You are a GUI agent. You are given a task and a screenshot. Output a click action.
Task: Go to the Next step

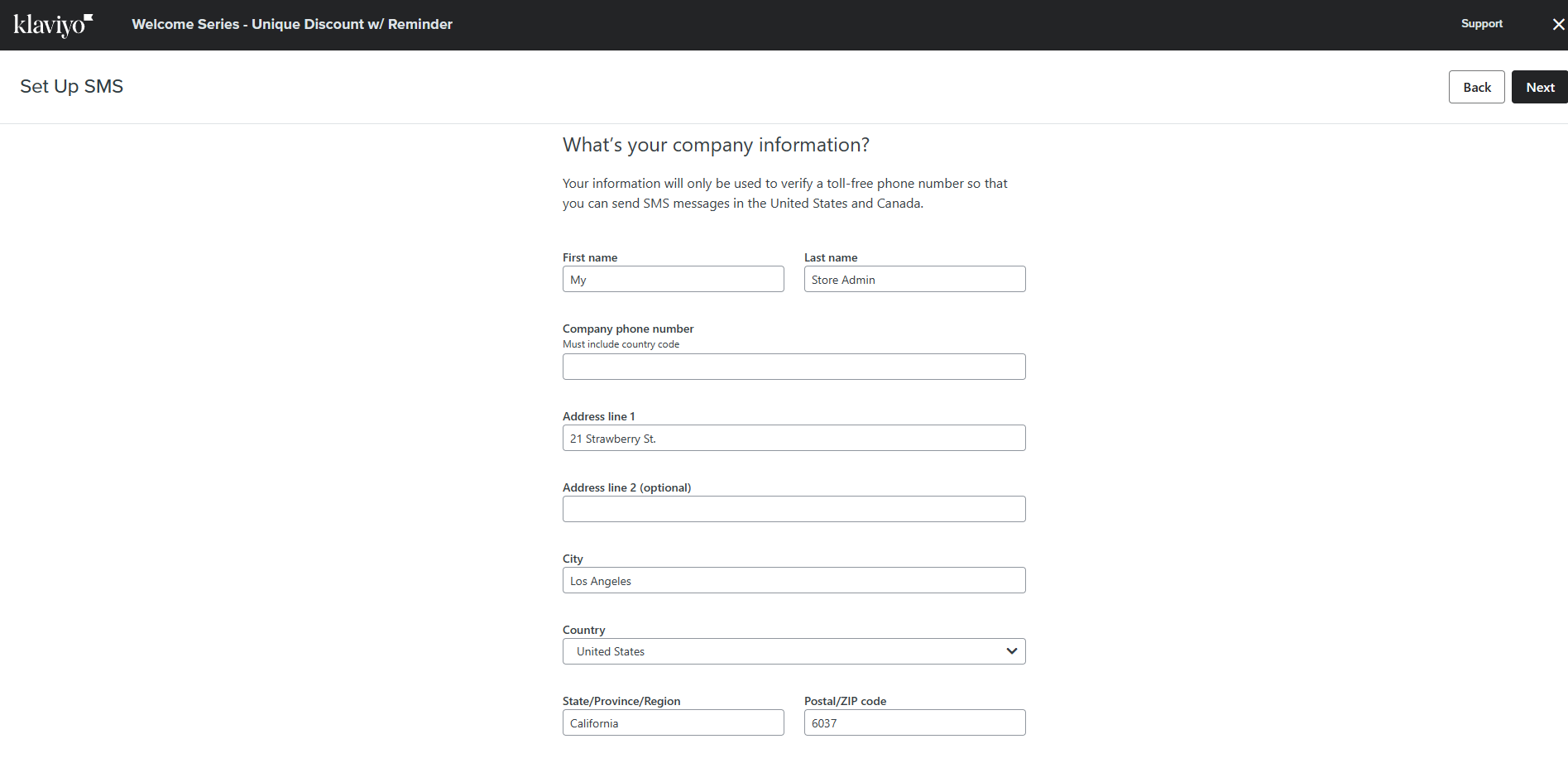1540,87
